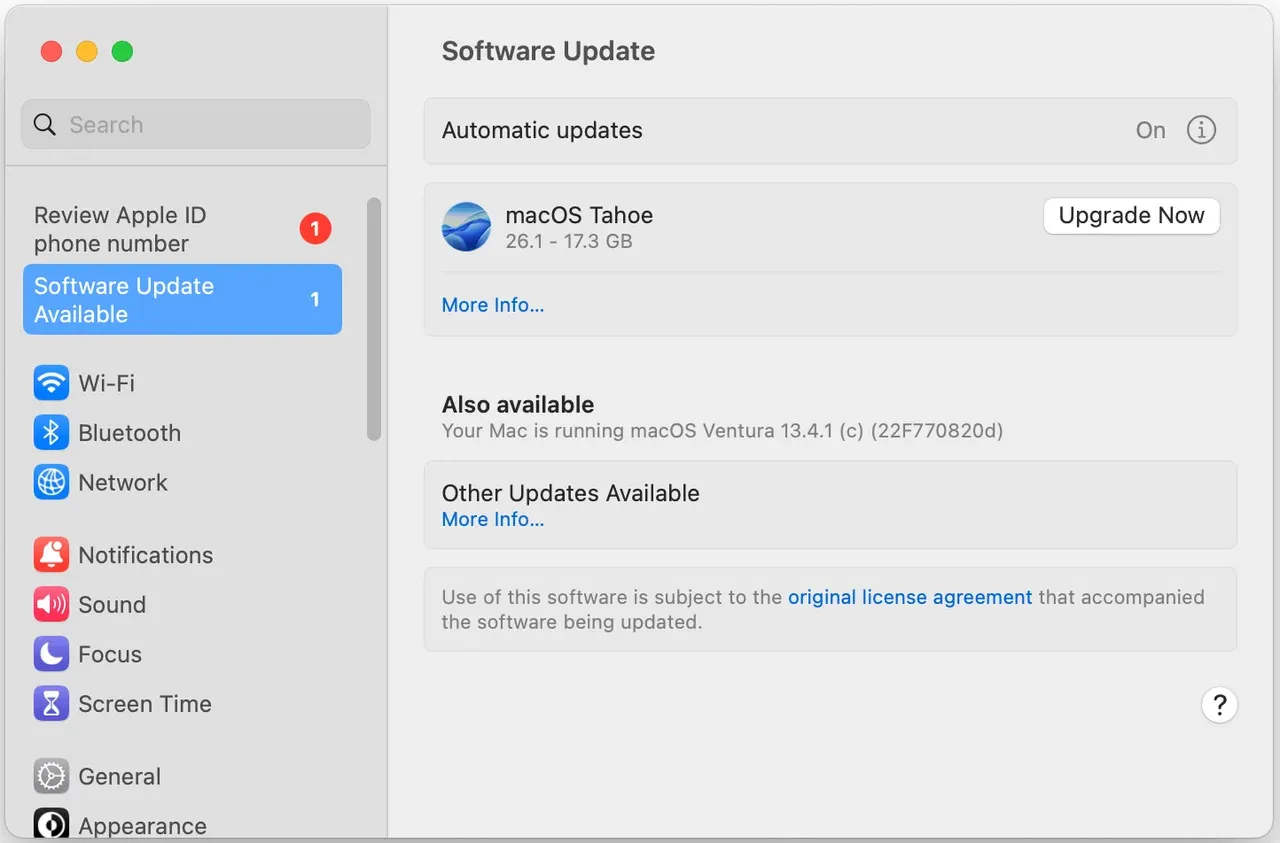
Task: Open the Sound speaker icon
Action: (51, 605)
